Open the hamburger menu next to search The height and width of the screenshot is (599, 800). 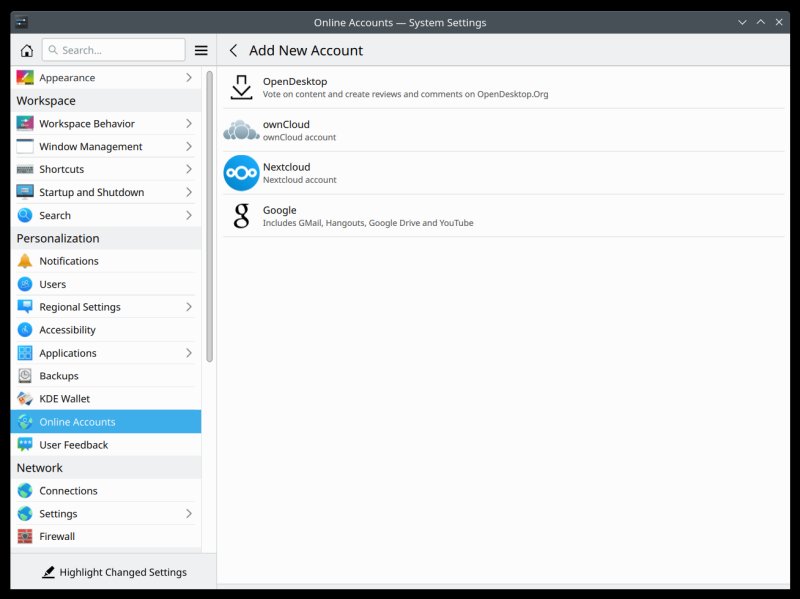click(x=201, y=50)
